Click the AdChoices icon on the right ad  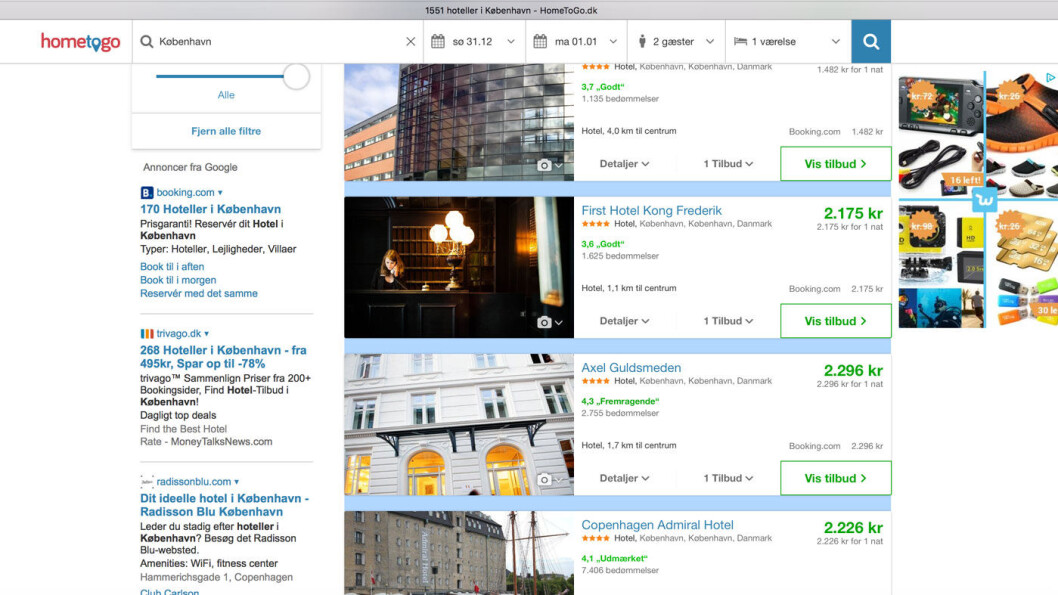[1051, 78]
